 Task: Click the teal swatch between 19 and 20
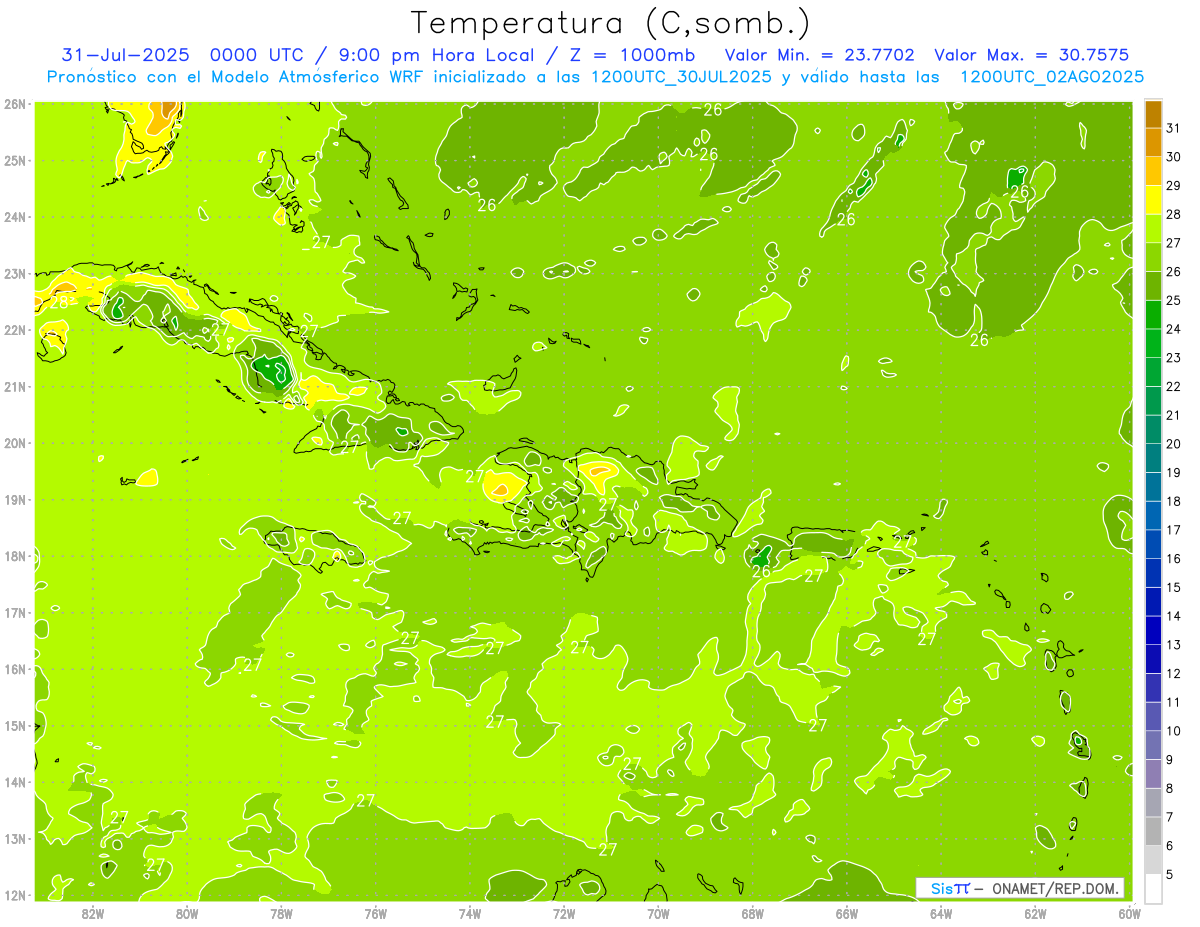coord(1153,458)
